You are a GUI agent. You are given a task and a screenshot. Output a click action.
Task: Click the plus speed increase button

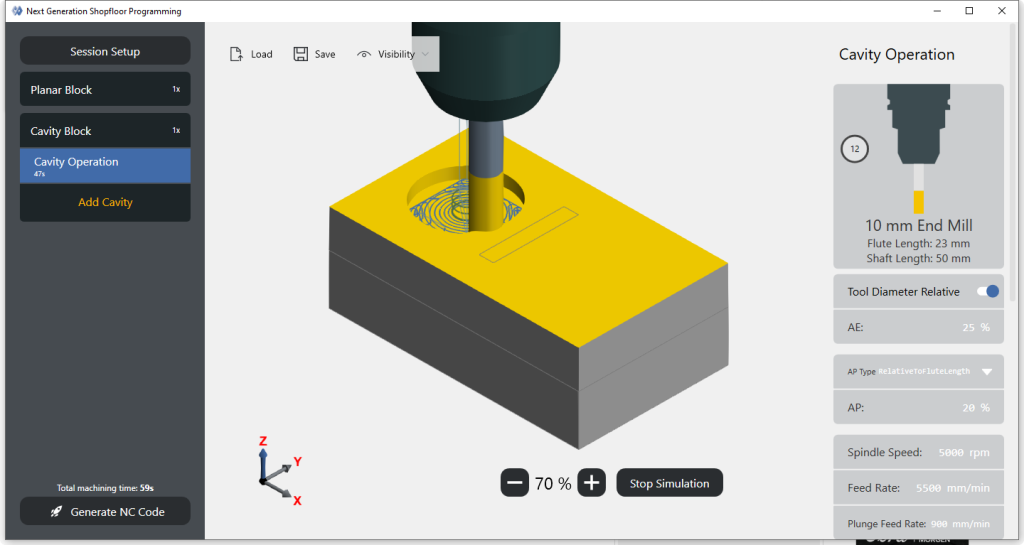(591, 483)
